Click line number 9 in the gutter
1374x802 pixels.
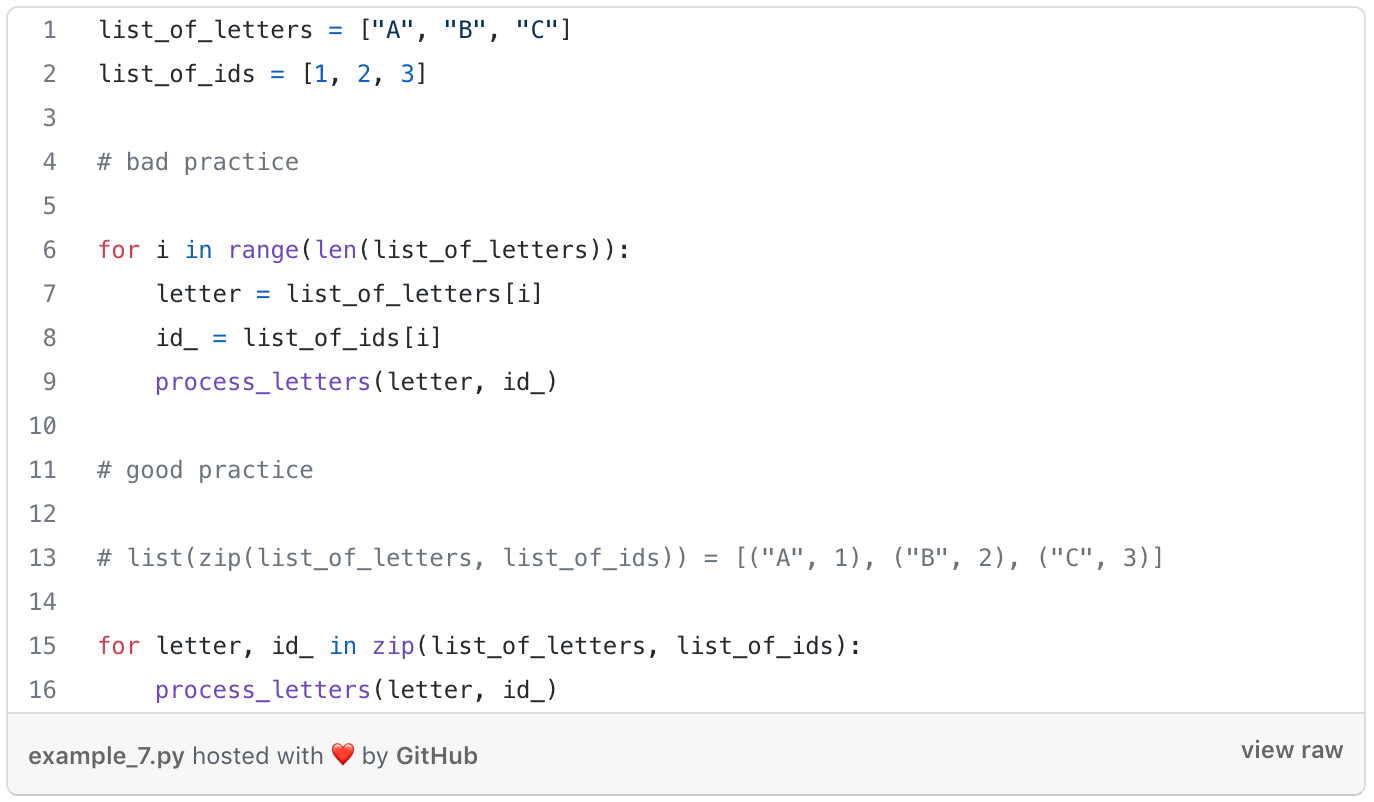(50, 382)
